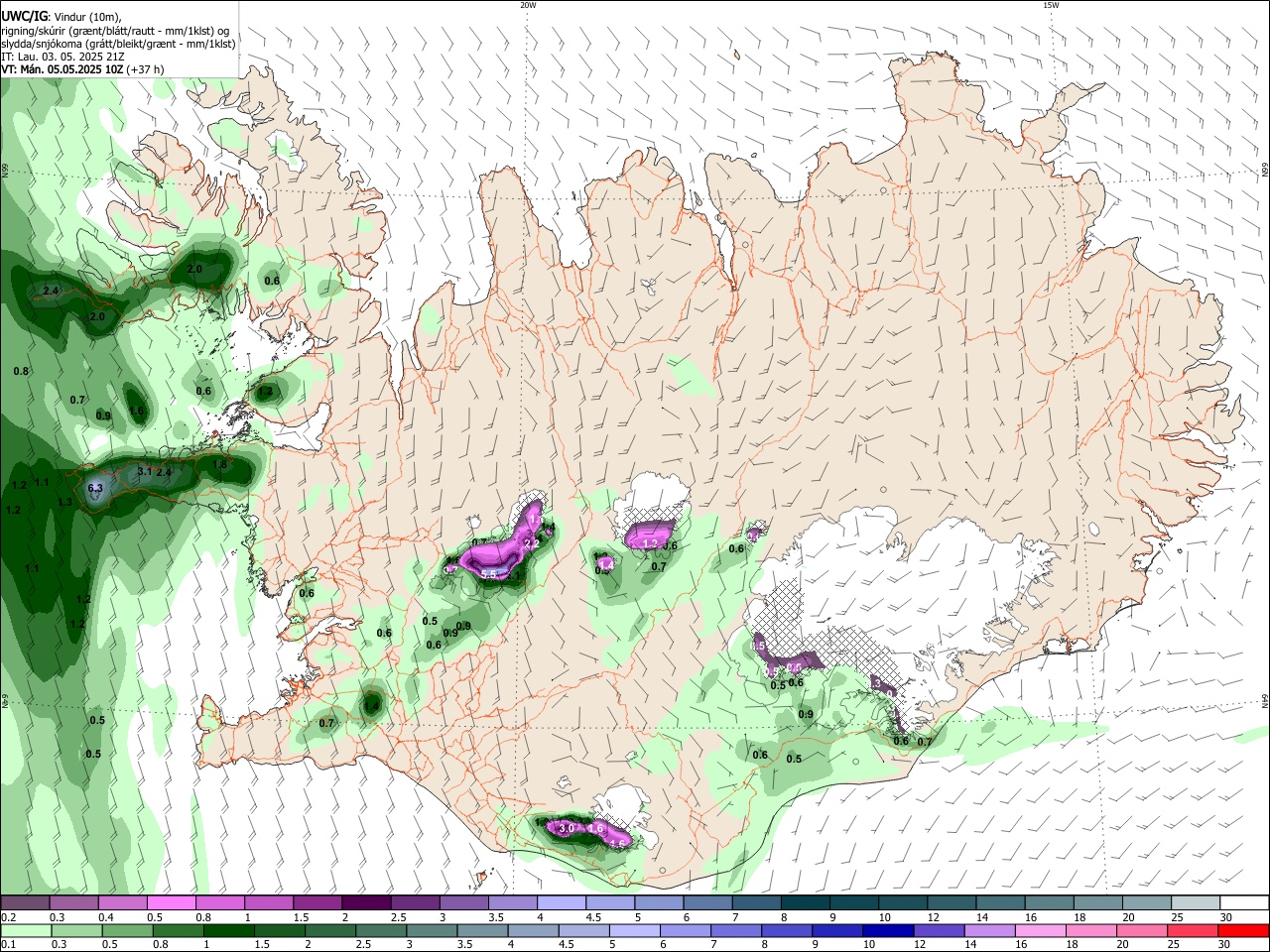The width and height of the screenshot is (1270, 952).
Task: Click the 3.0 precipitation value near the south coast
Action: click(x=568, y=828)
